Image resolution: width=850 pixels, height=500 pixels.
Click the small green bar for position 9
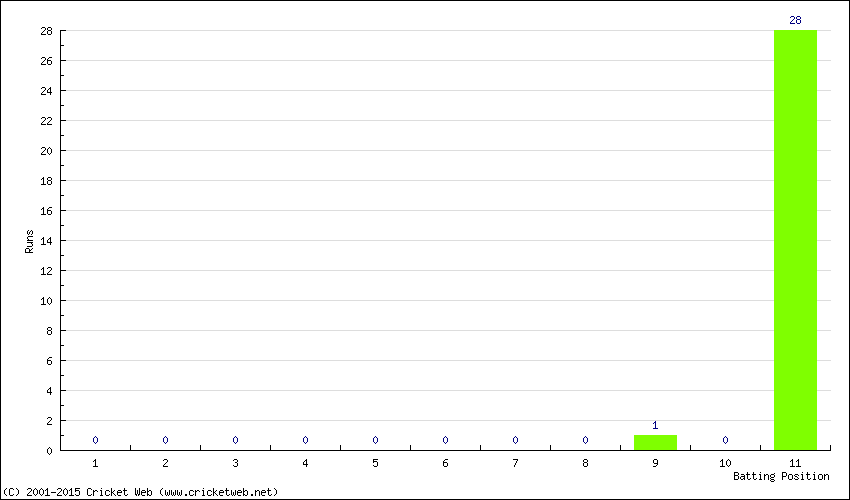click(655, 443)
